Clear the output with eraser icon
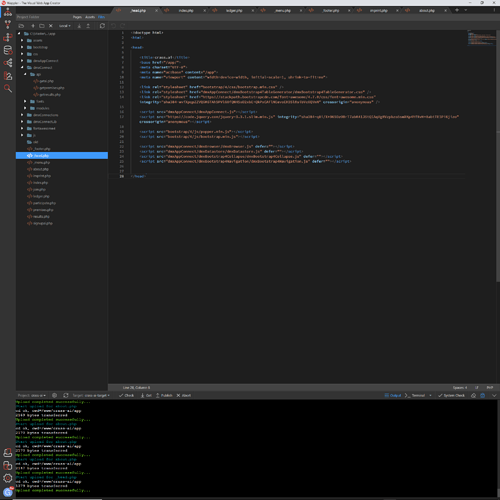 coord(473,395)
